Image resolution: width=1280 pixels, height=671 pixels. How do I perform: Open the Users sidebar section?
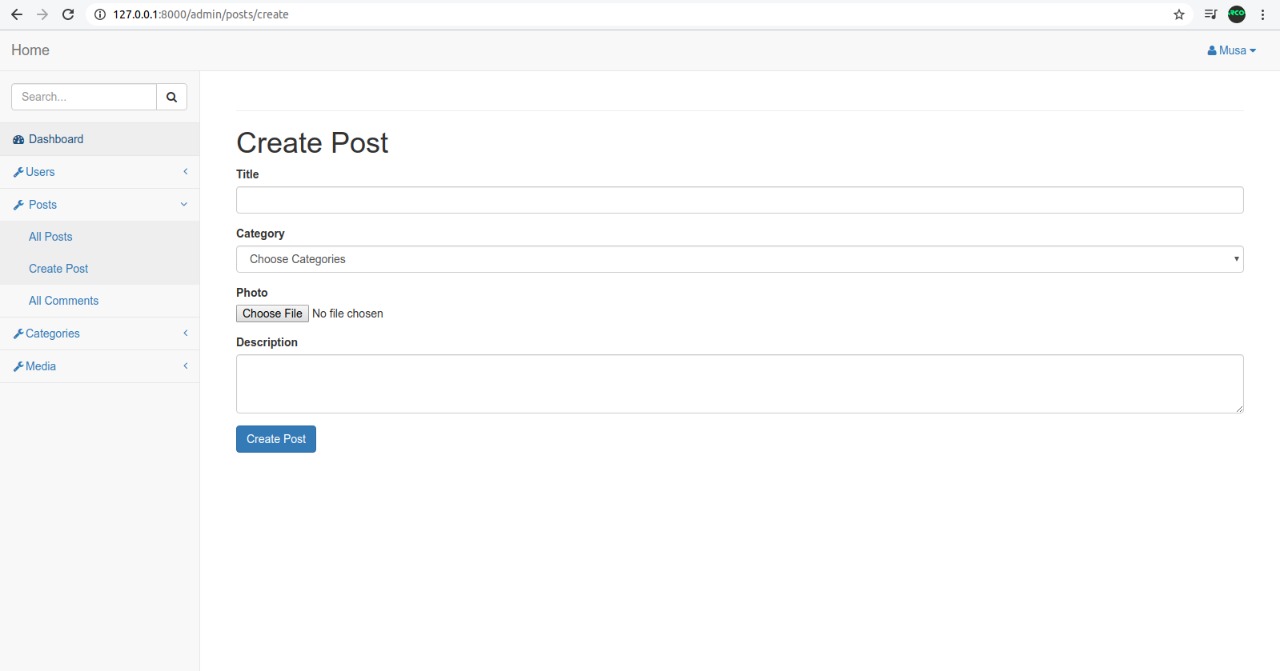(x=100, y=172)
